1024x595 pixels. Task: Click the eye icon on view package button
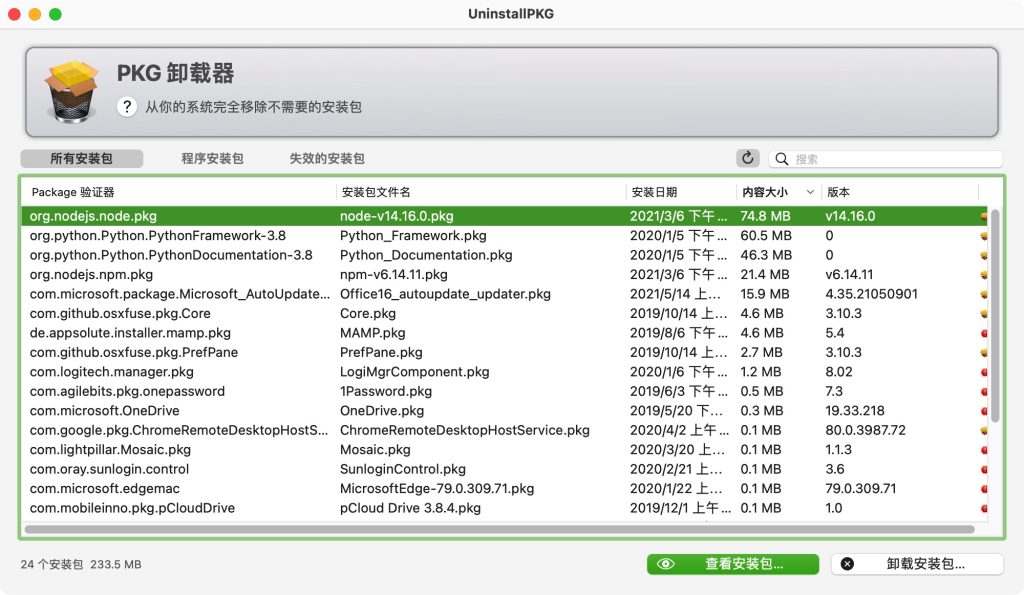point(665,564)
